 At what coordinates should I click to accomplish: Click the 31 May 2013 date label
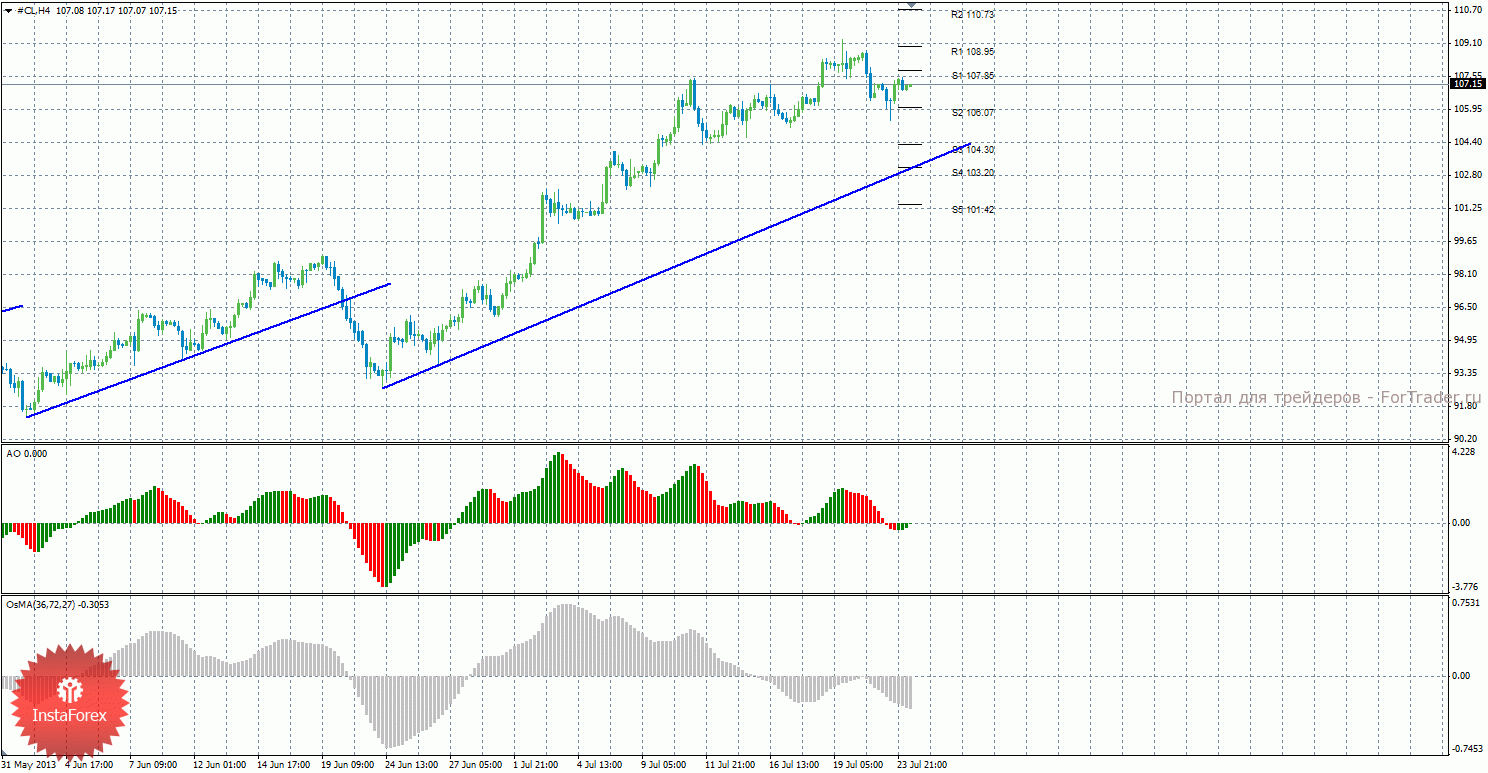coord(28,765)
